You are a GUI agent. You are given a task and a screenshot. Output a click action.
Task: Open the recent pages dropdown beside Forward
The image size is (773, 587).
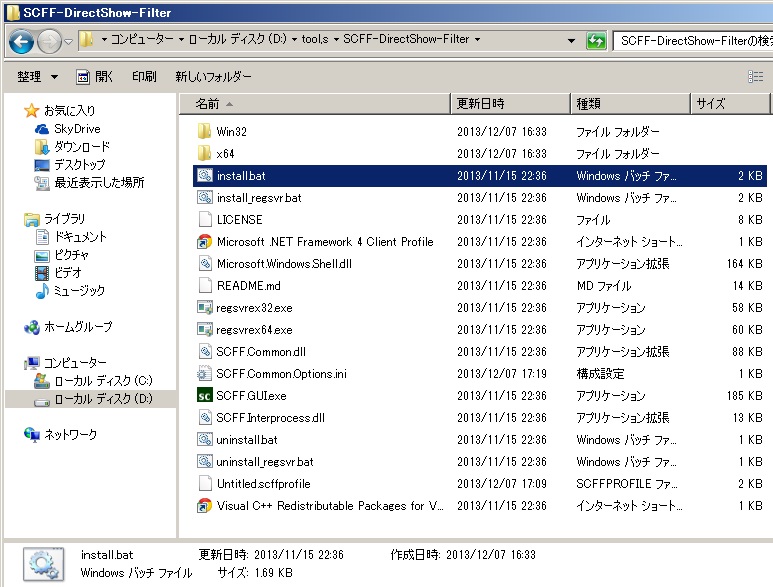point(69,41)
